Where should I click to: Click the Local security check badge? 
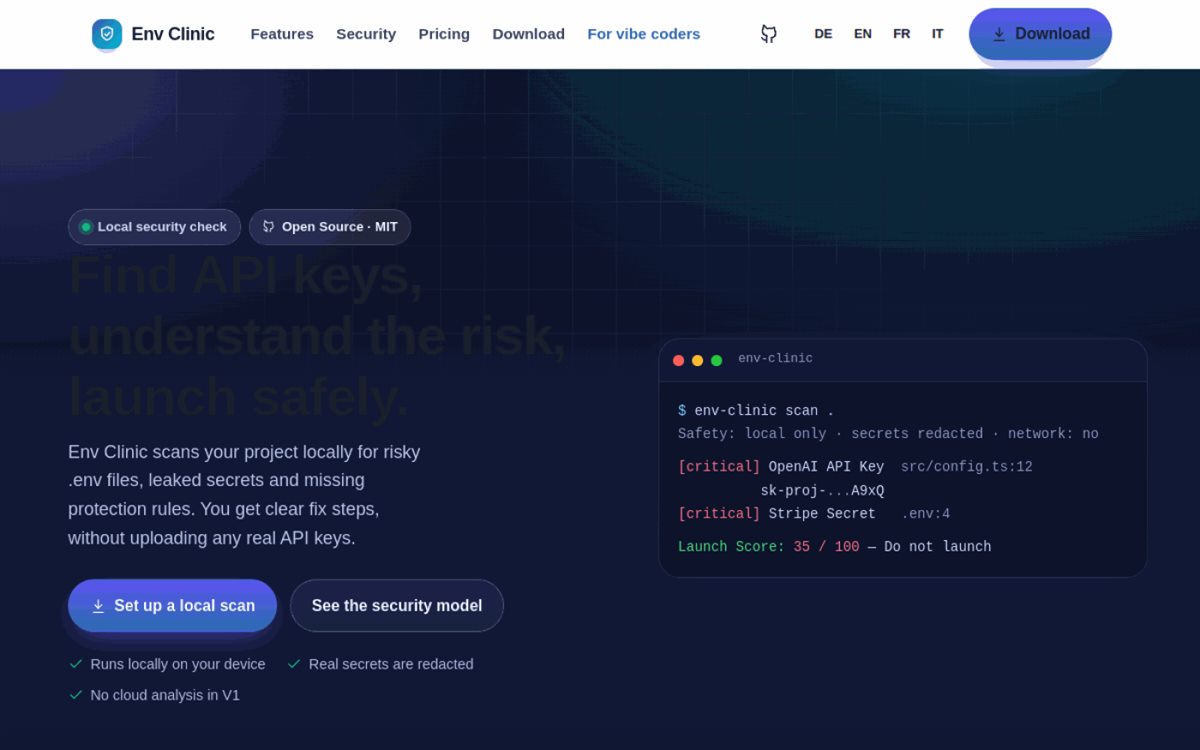[154, 227]
